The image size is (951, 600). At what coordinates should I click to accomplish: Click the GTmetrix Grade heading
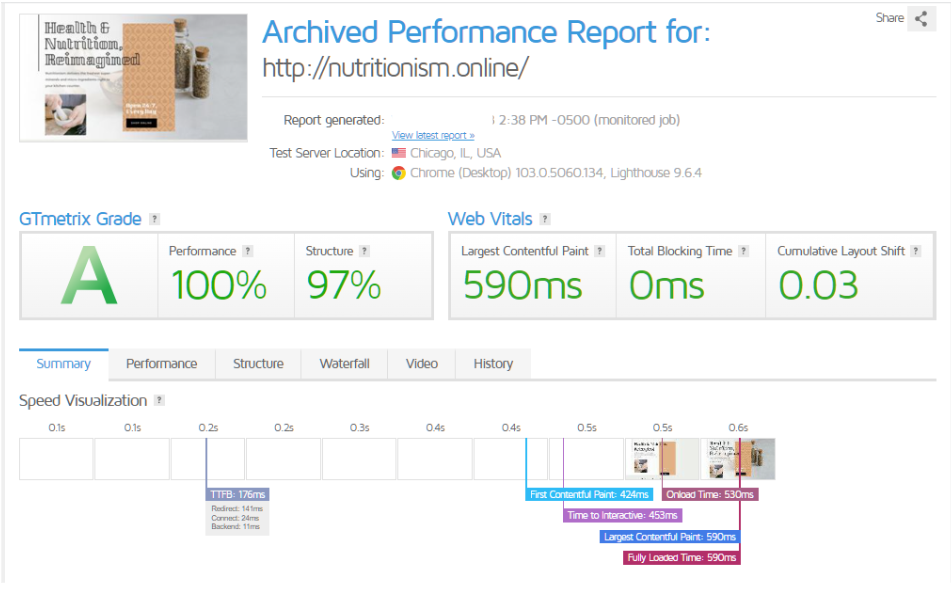[80, 219]
